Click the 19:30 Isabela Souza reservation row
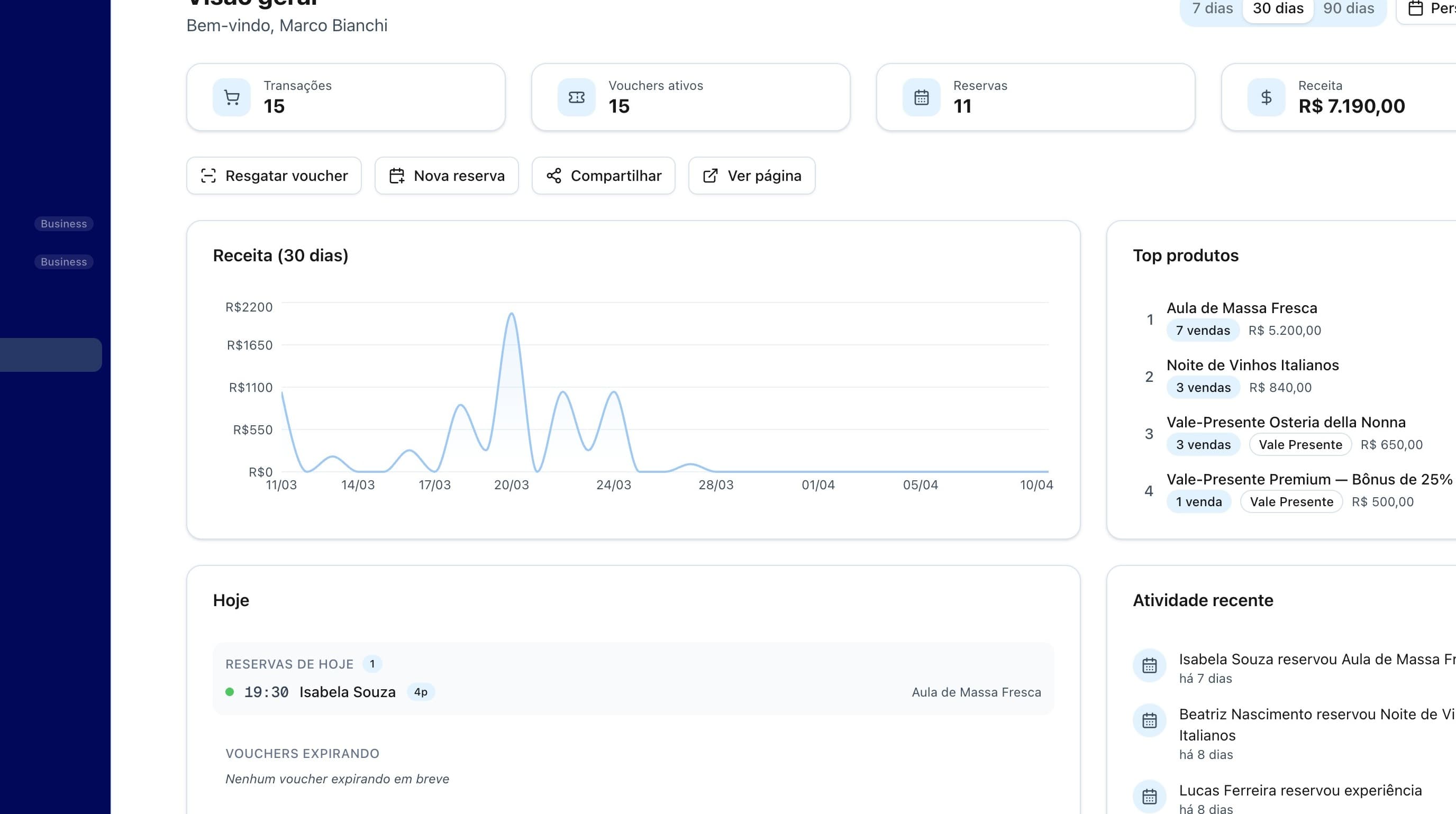 [x=633, y=692]
